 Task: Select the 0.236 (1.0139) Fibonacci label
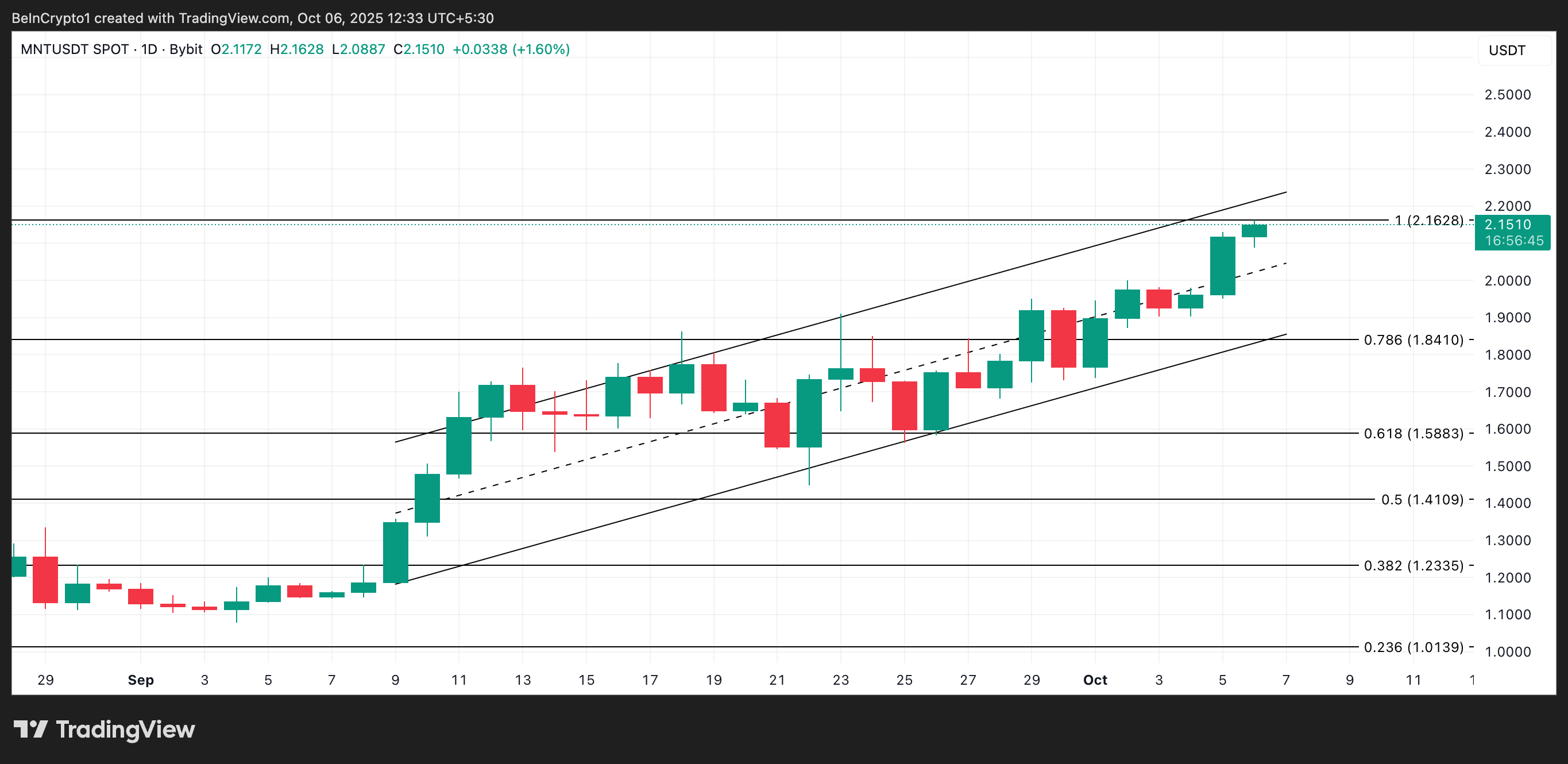click(1413, 647)
